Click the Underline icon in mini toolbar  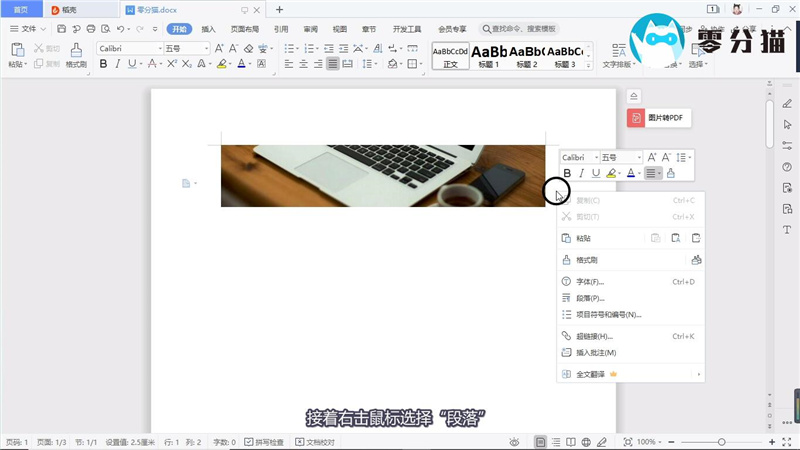click(x=596, y=174)
